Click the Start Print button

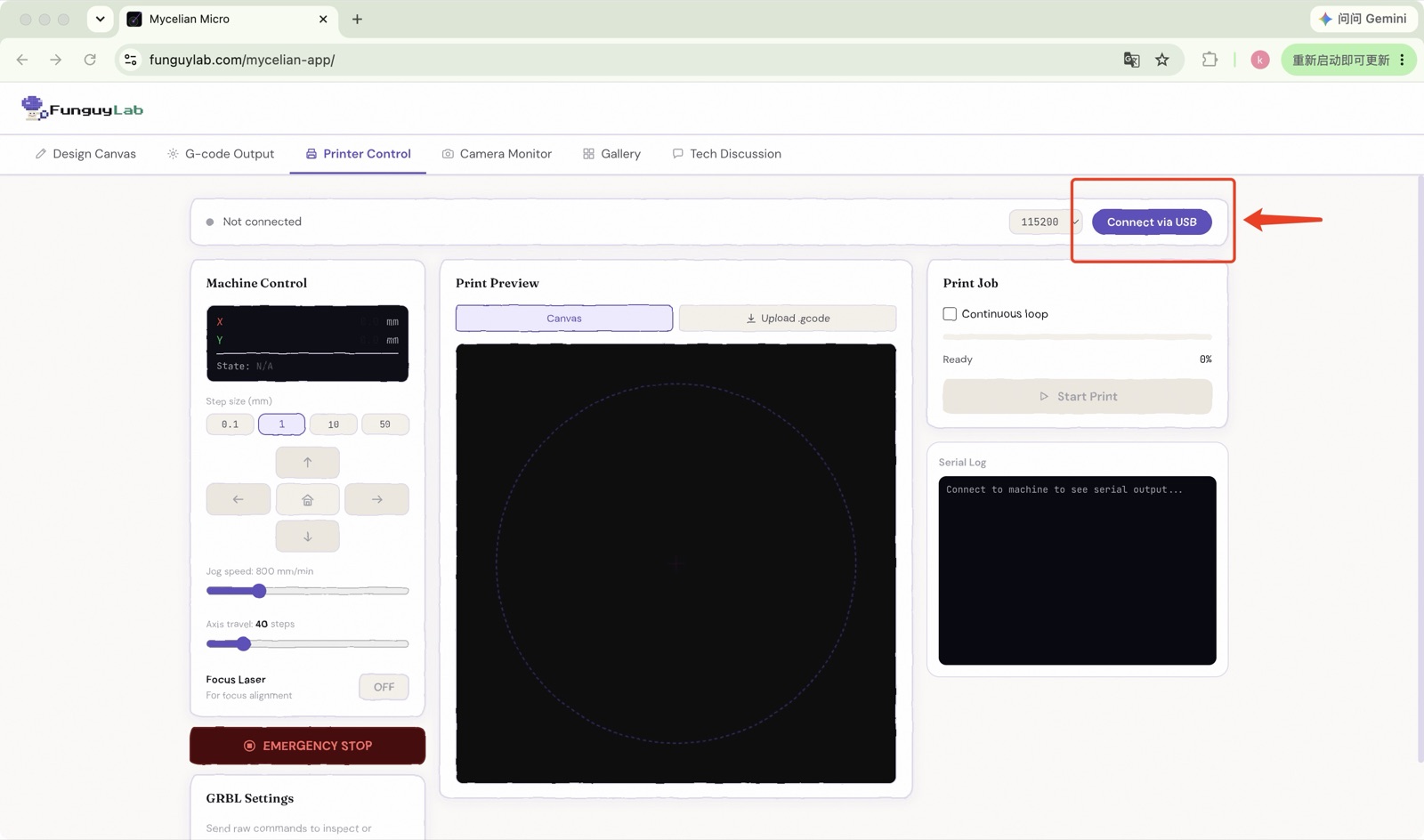(1077, 396)
